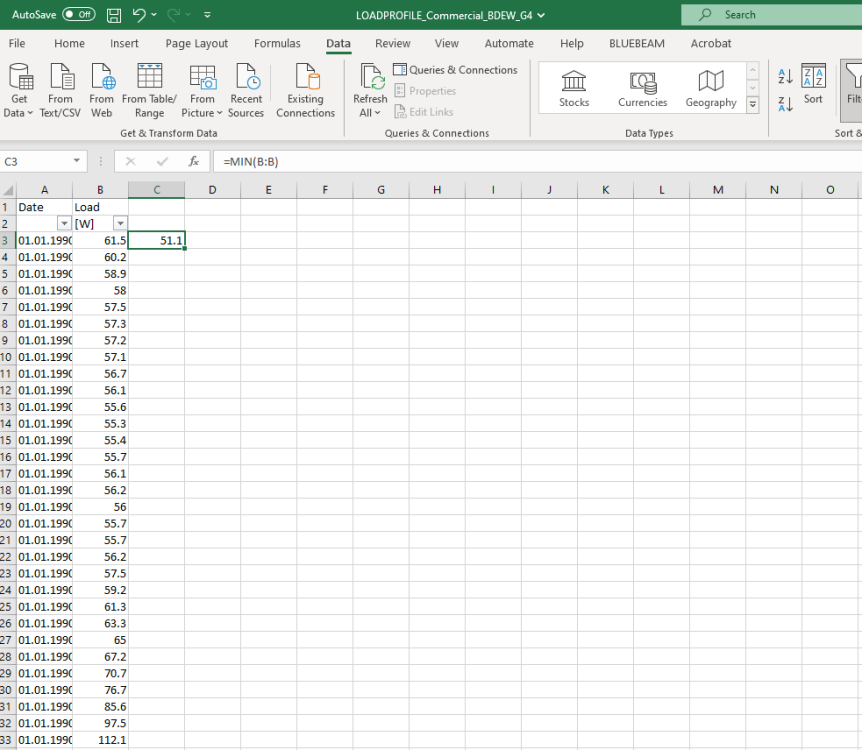Screen dimensions: 862x750
Task: Open the Page Layout tab
Action: [x=197, y=44]
